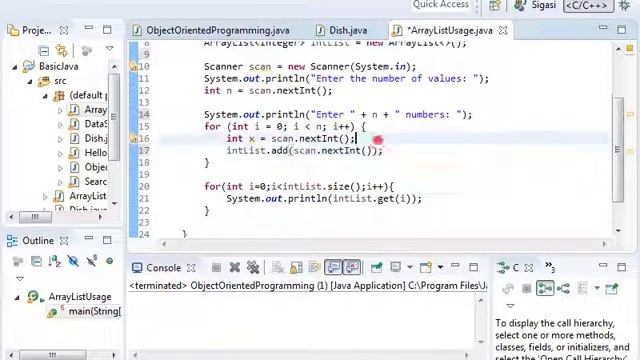Open Outline view menu triangle

[20, 279]
